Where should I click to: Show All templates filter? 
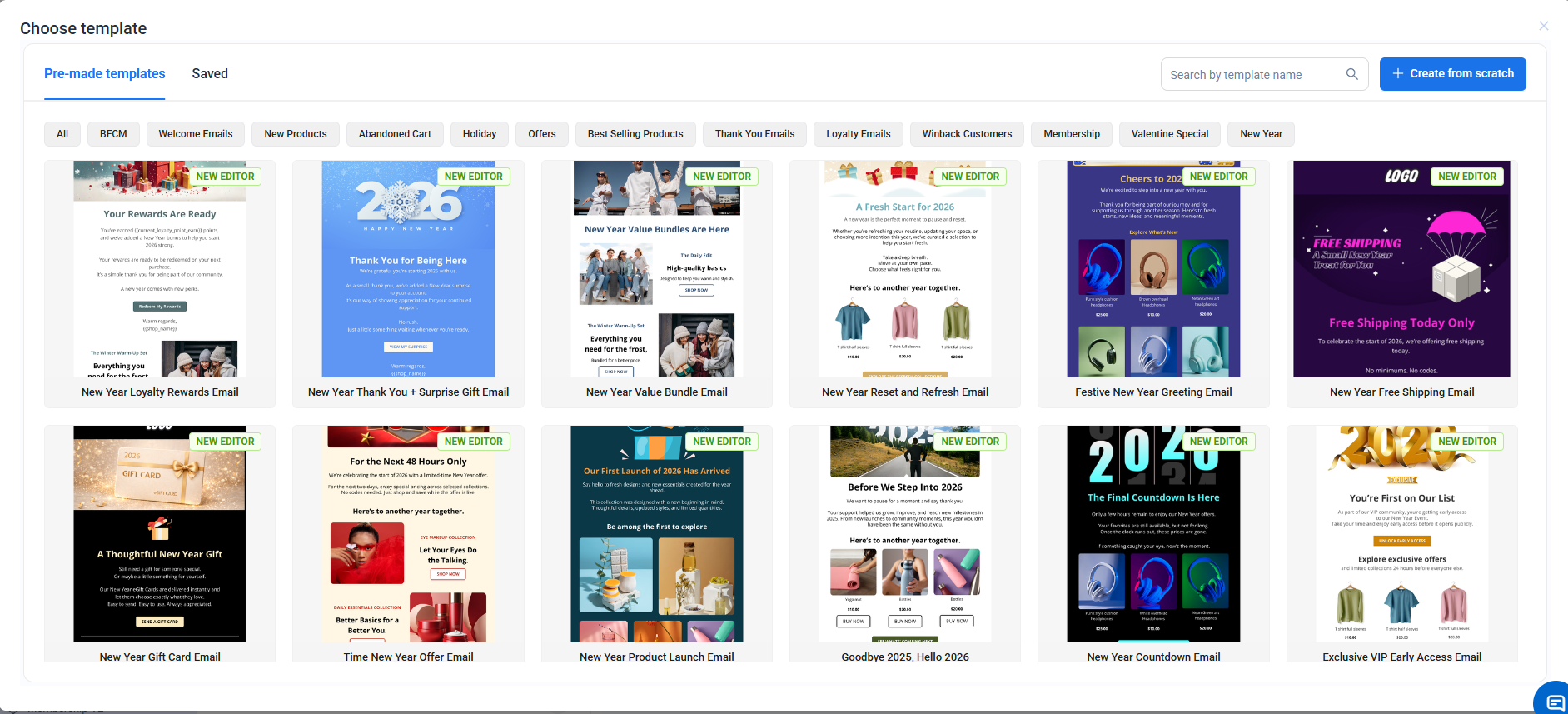click(x=62, y=134)
